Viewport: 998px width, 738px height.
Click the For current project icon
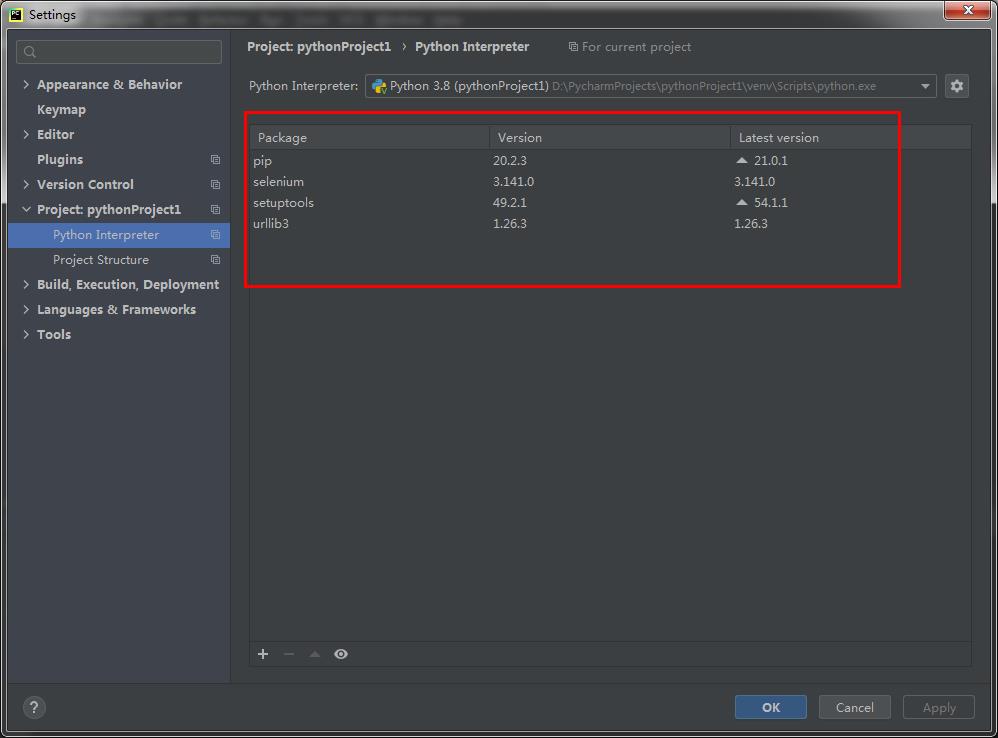(573, 46)
